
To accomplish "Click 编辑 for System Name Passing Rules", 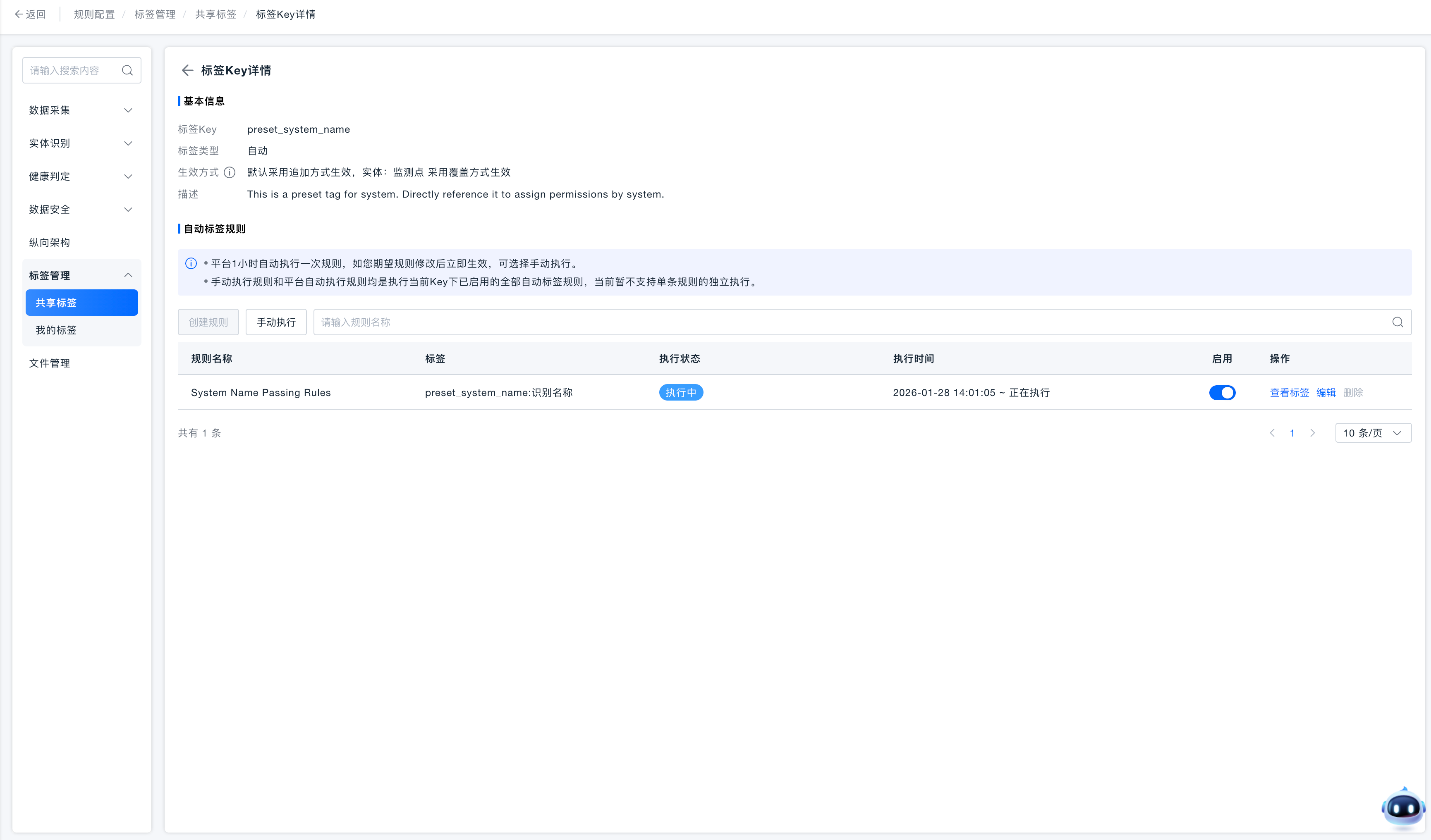I will (1326, 393).
